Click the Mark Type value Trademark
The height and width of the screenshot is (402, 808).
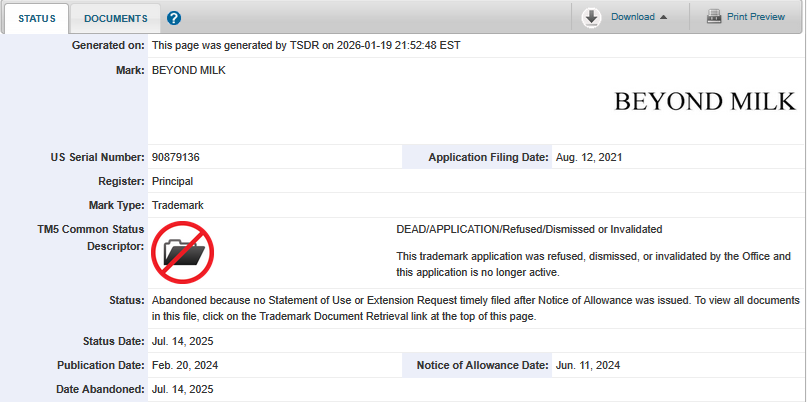pos(178,206)
